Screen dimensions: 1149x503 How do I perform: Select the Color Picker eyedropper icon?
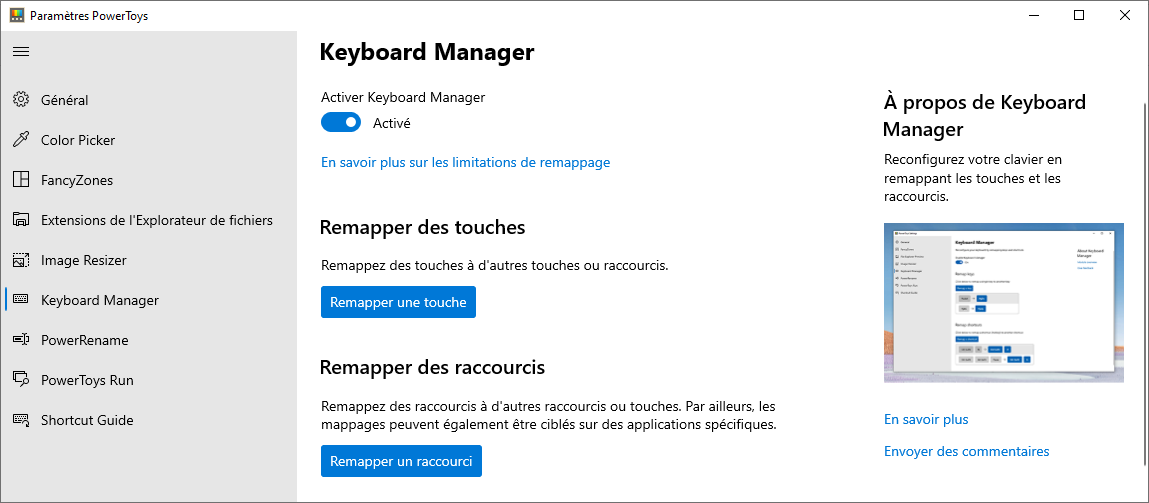(21, 140)
